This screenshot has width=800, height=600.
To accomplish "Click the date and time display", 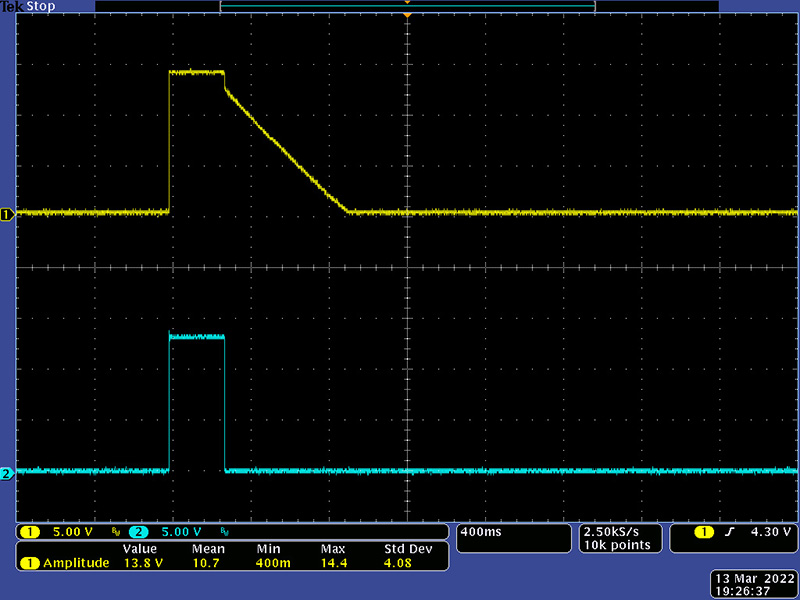I will pyautogui.click(x=754, y=584).
